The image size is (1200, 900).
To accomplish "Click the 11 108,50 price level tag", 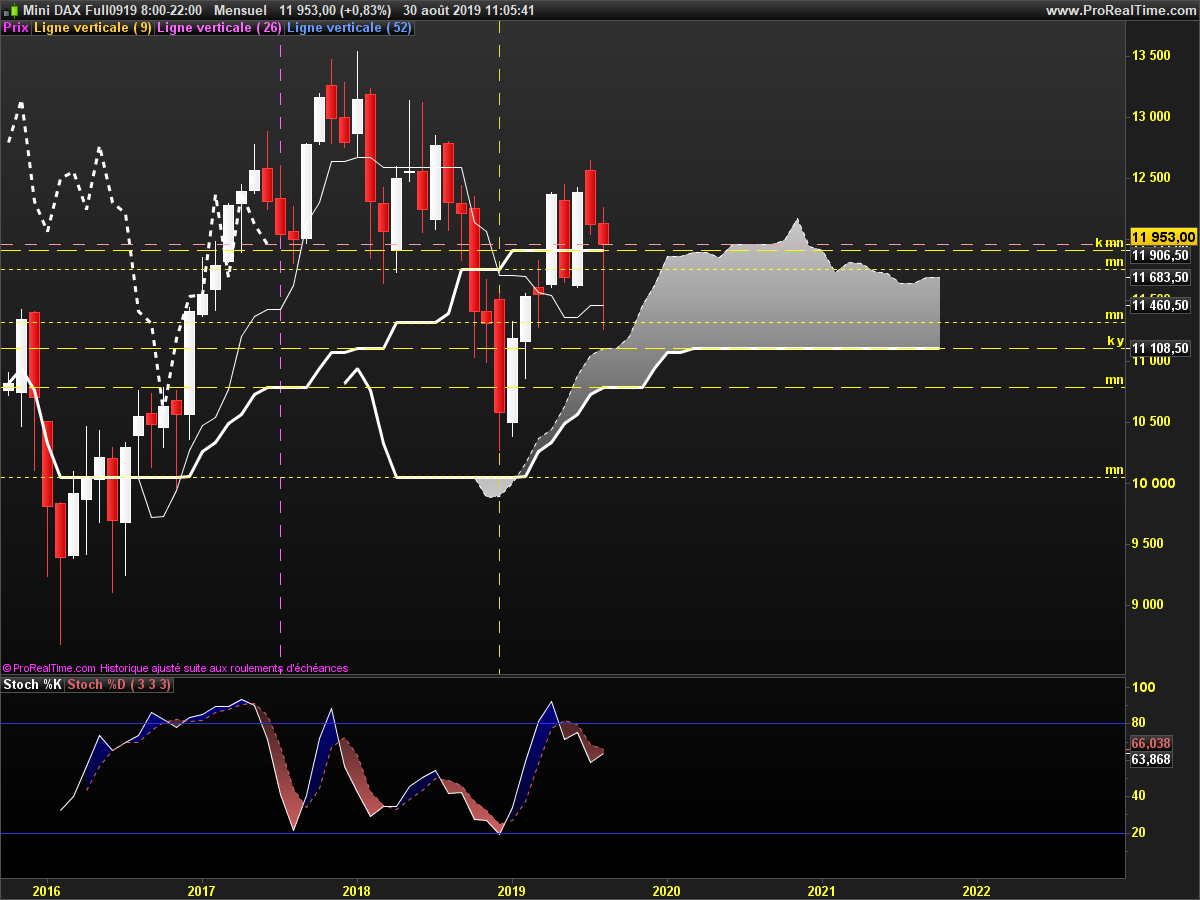I will point(1160,348).
